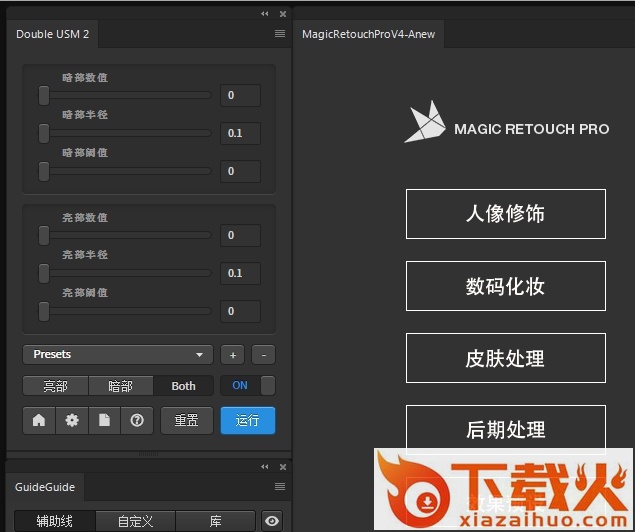Open the Presets dropdown
Image resolution: width=635 pixels, height=532 pixels.
coord(118,355)
